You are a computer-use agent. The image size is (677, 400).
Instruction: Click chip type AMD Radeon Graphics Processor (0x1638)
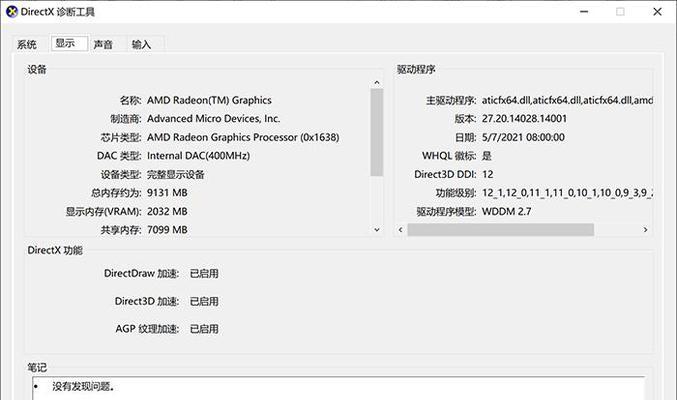pos(243,137)
